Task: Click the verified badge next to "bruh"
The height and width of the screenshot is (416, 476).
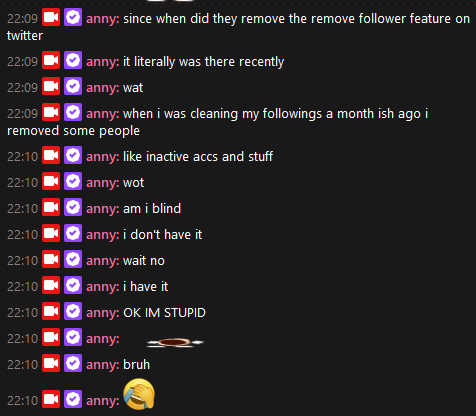Action: (x=73, y=363)
